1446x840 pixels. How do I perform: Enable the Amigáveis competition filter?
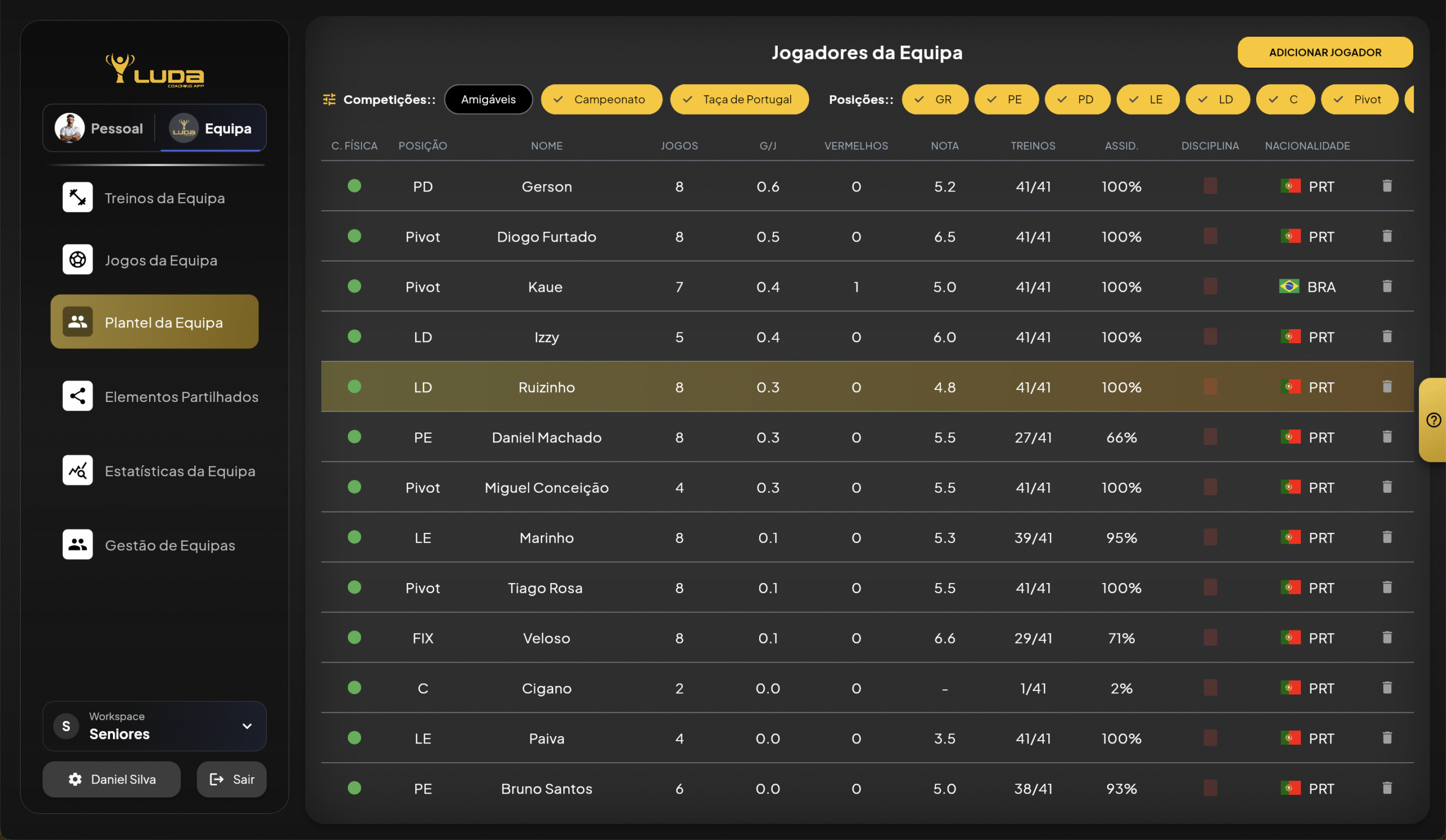(x=489, y=99)
